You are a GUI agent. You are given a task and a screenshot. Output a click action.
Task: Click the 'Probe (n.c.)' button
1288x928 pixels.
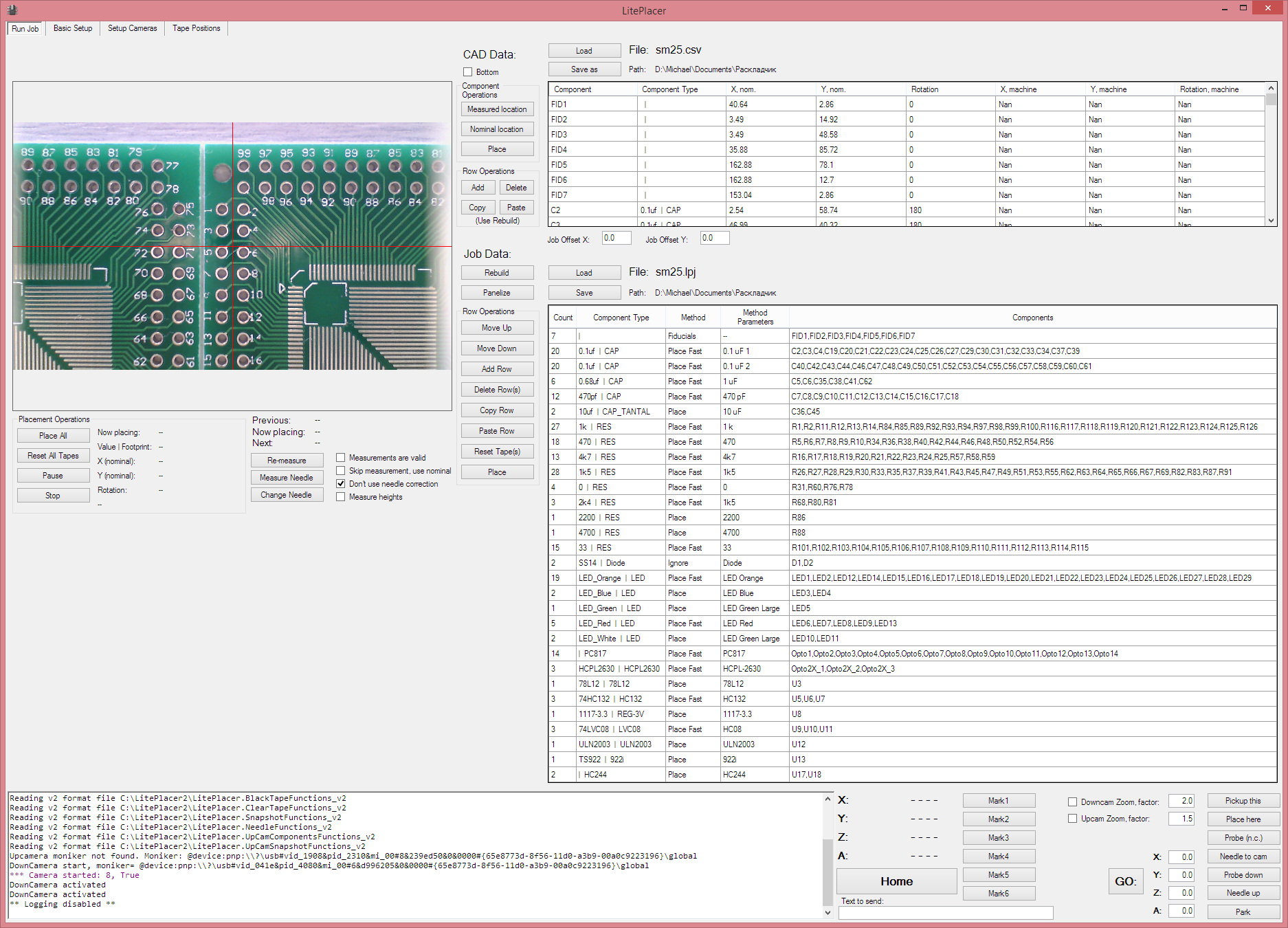point(1243,838)
